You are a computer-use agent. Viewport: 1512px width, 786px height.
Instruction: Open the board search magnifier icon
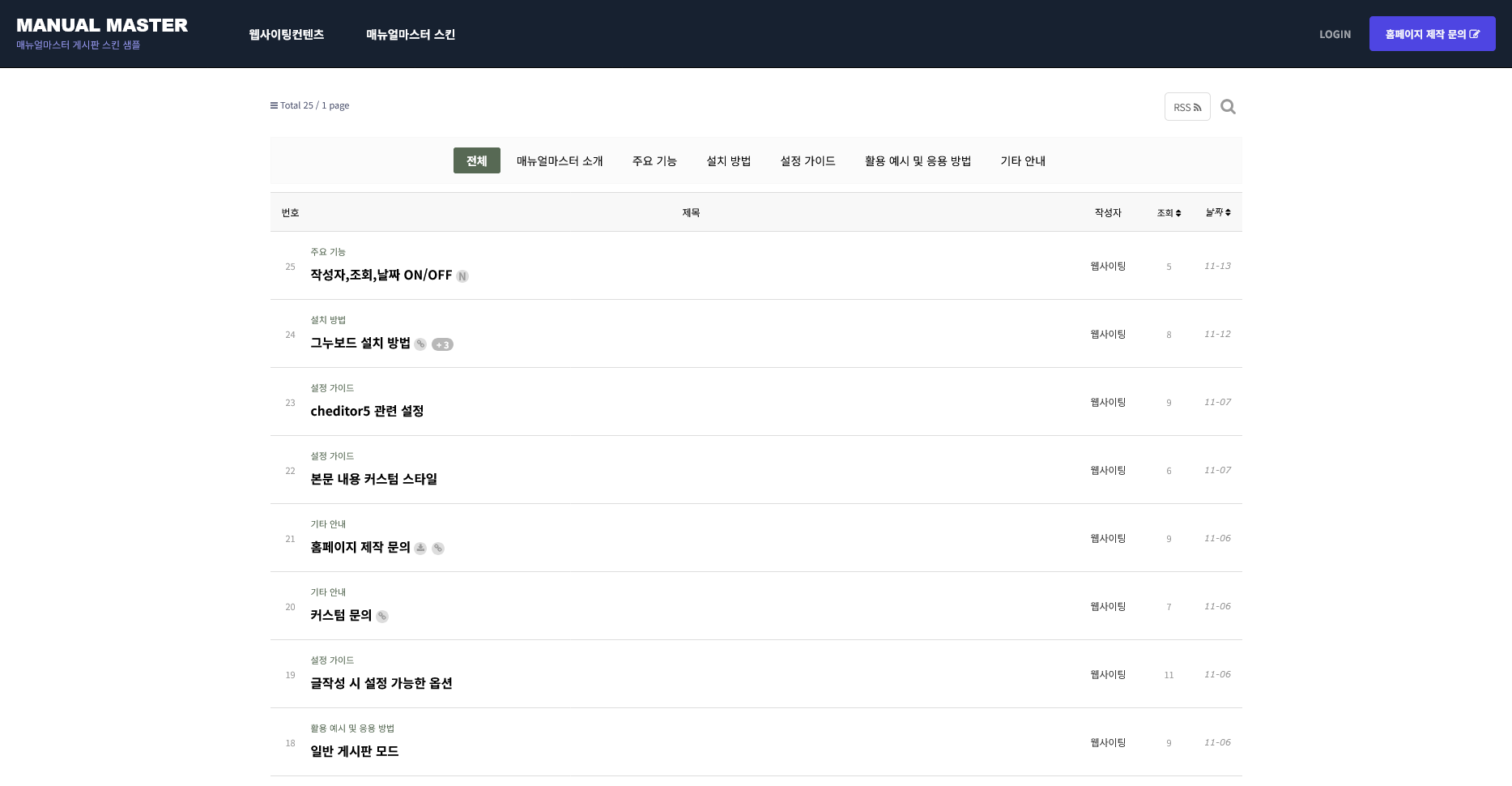[1228, 107]
